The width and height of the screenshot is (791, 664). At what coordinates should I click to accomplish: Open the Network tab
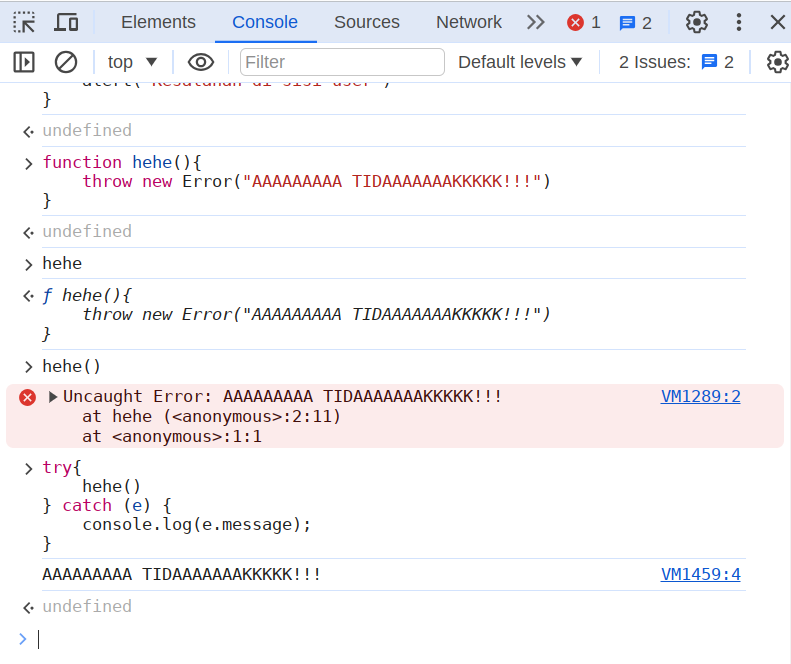469,22
